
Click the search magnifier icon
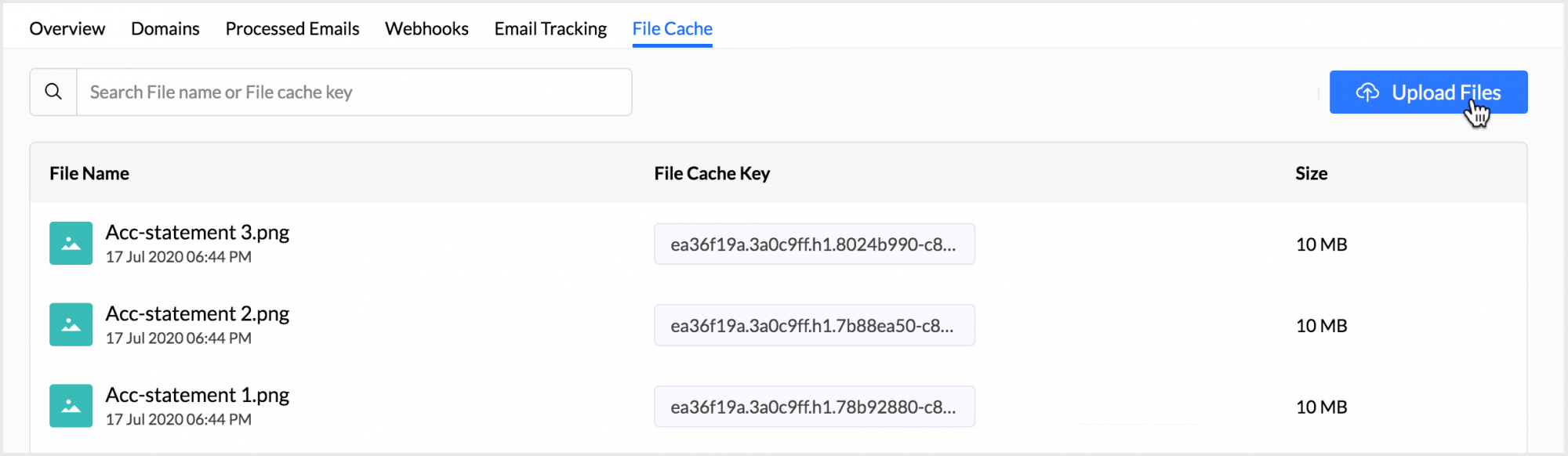coord(53,92)
